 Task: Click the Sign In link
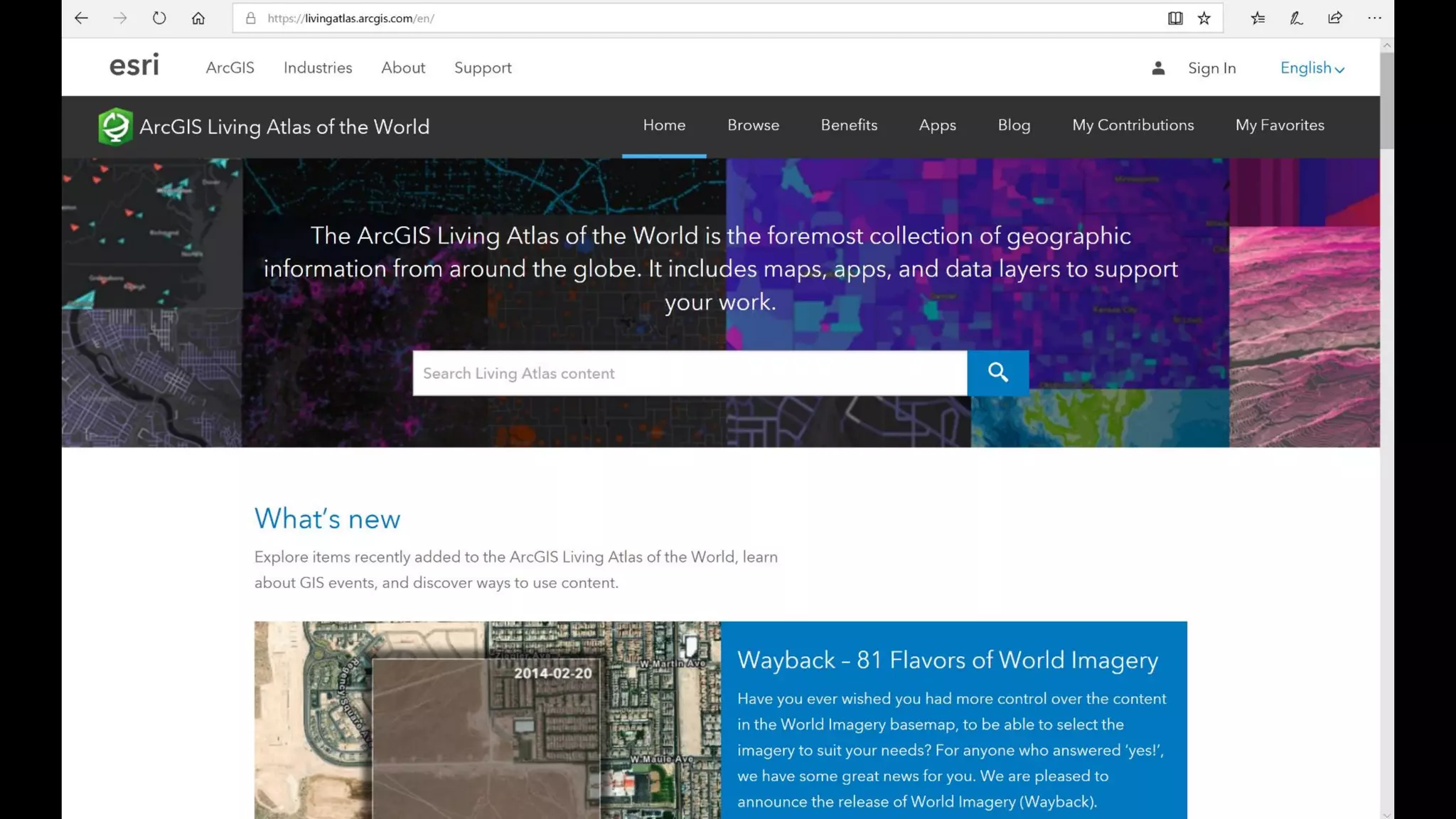tap(1211, 68)
